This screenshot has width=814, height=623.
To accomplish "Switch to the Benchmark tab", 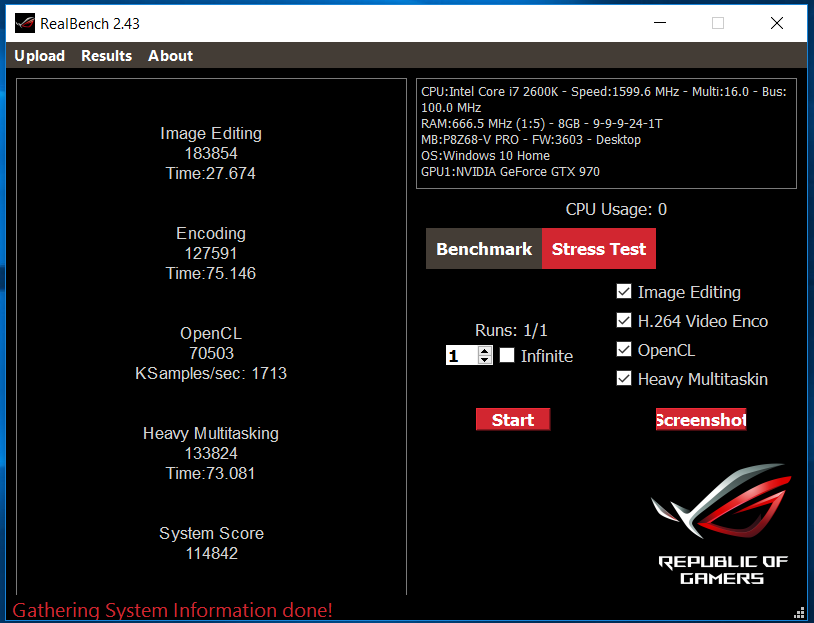I will (x=484, y=249).
